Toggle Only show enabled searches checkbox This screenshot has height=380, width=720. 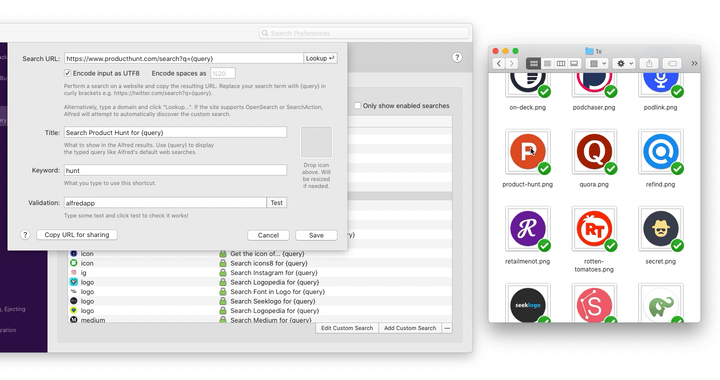pos(357,106)
